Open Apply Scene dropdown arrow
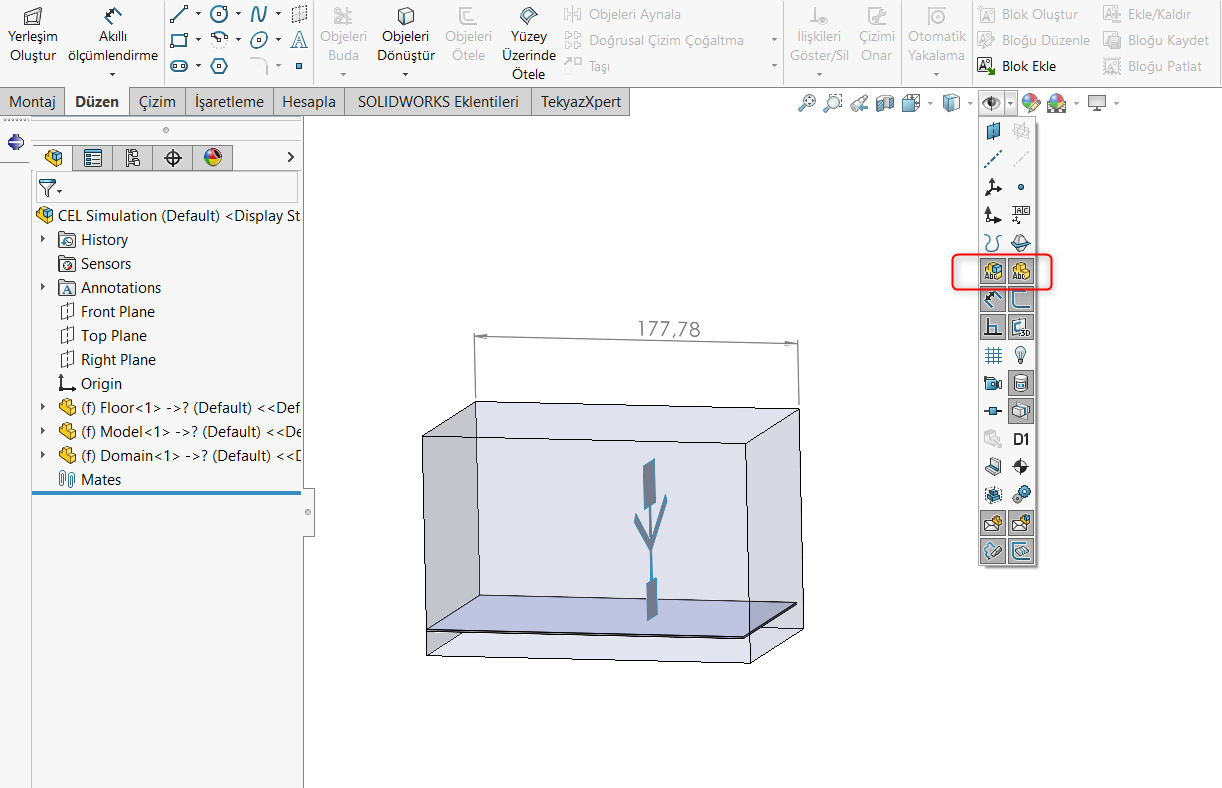This screenshot has width=1222, height=788. [x=1075, y=103]
